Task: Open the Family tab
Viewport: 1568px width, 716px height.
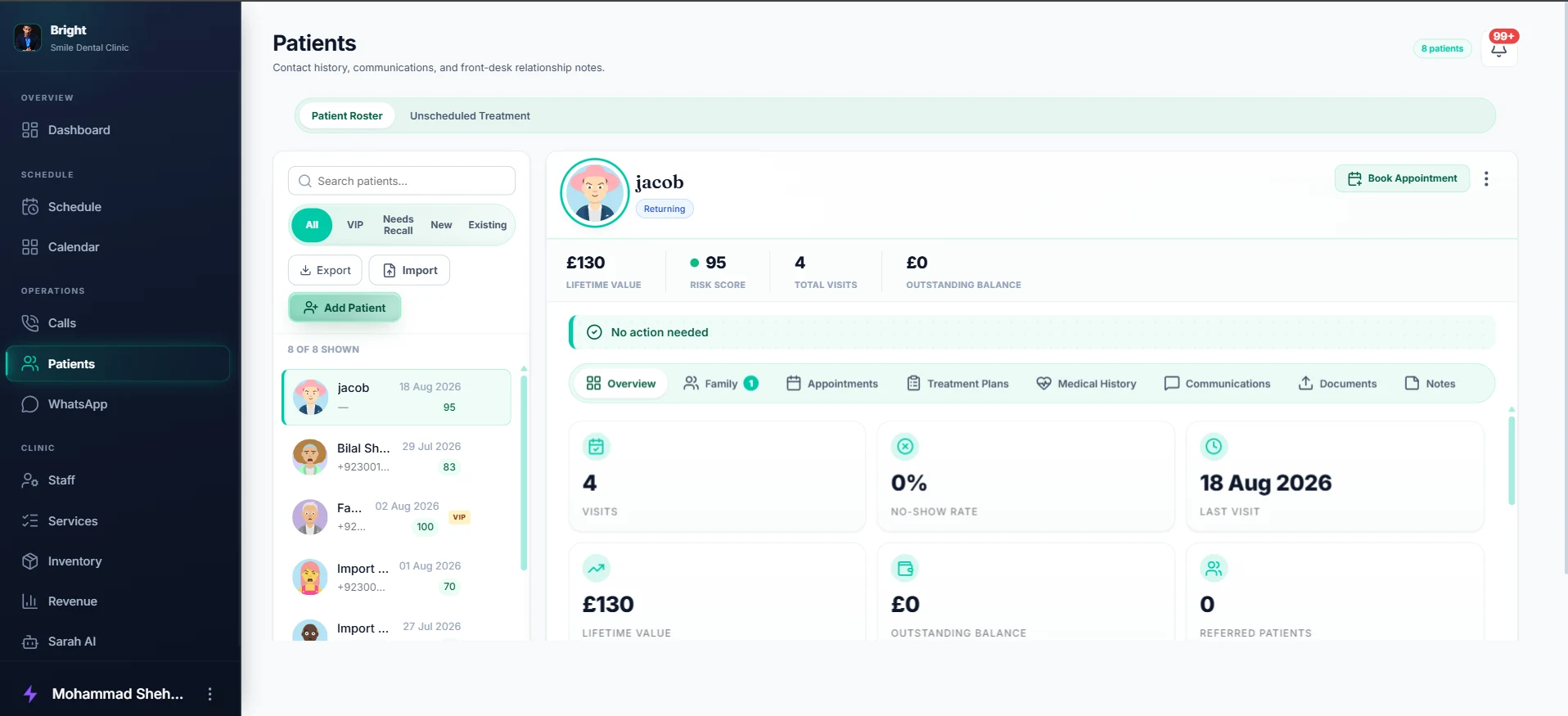Action: 721,384
